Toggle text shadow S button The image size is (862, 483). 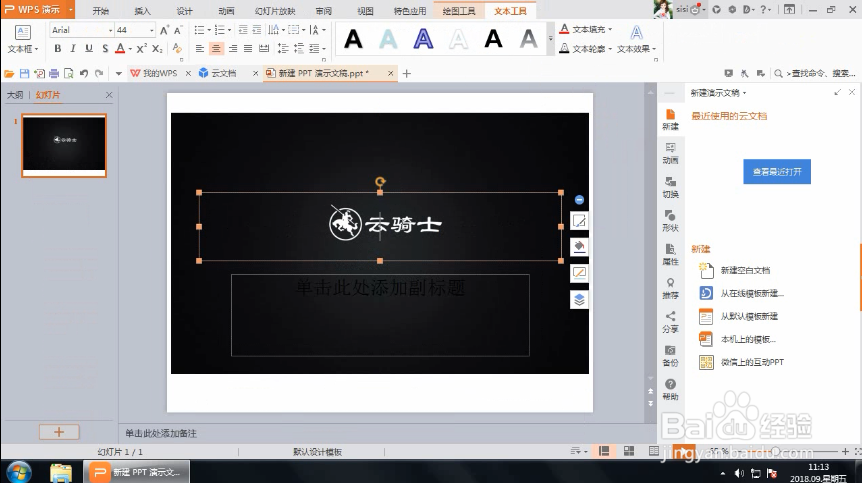pyautogui.click(x=104, y=49)
